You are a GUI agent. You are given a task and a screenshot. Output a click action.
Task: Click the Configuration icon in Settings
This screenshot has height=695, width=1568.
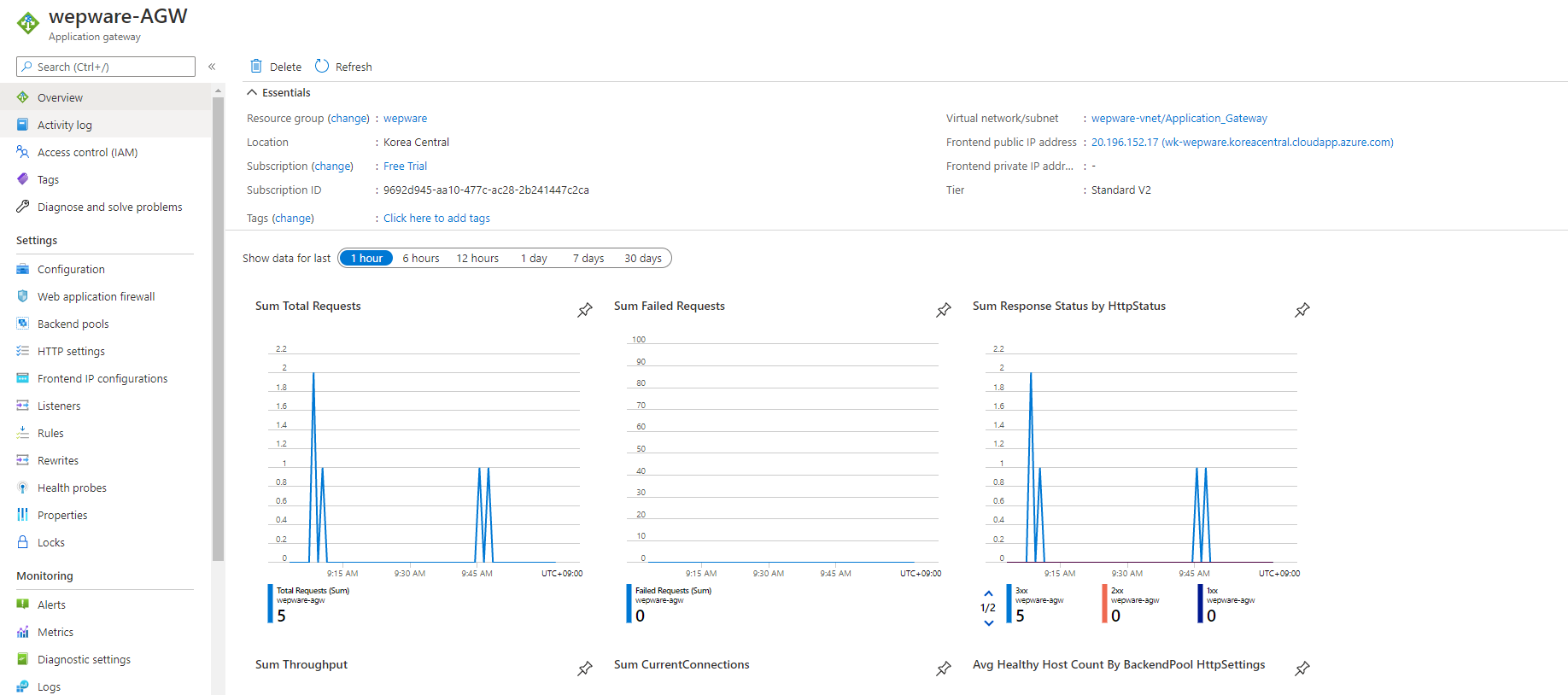click(23, 269)
